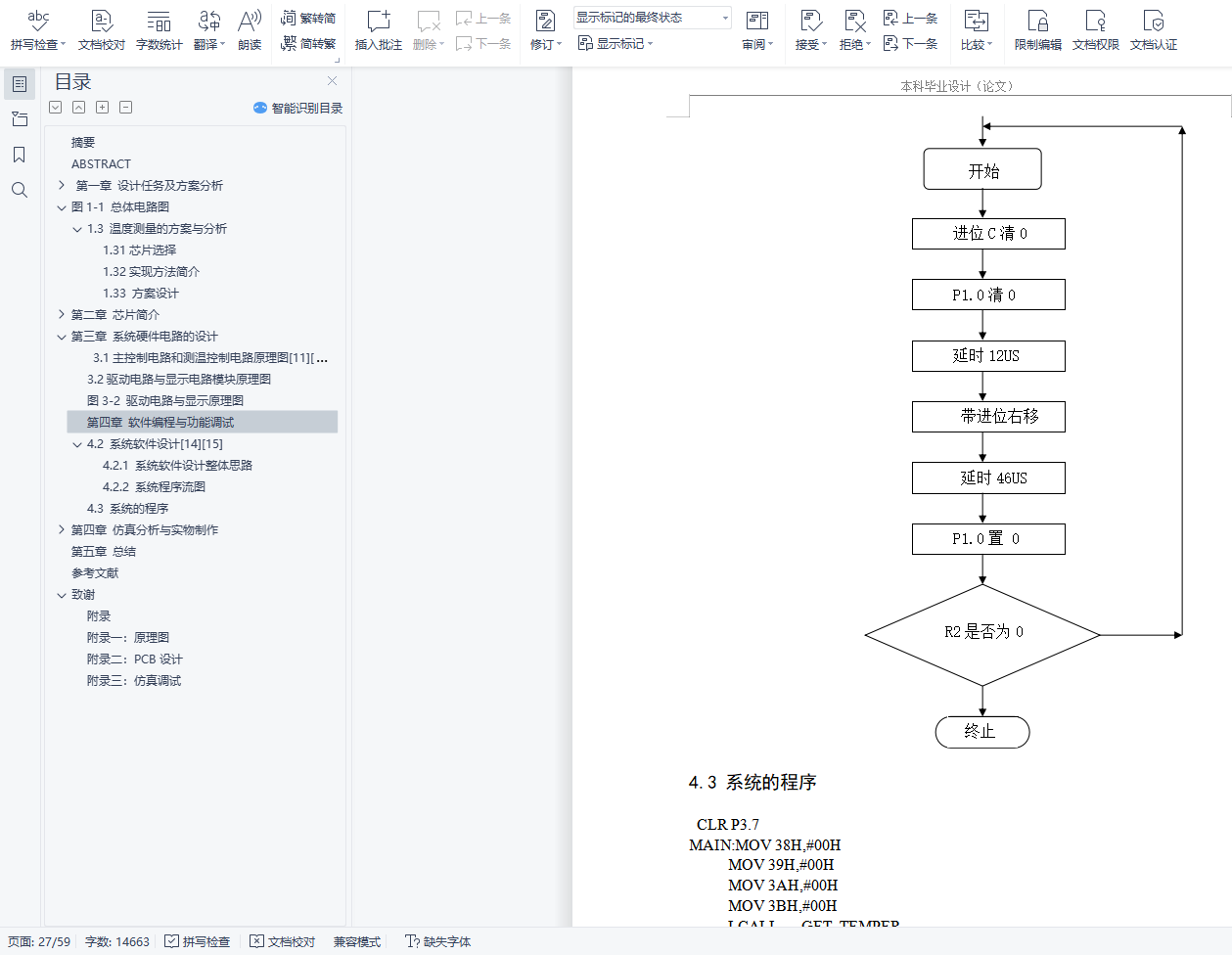Open the review pane (审阅)
This screenshot has height=955, width=1232.
[x=757, y=29]
